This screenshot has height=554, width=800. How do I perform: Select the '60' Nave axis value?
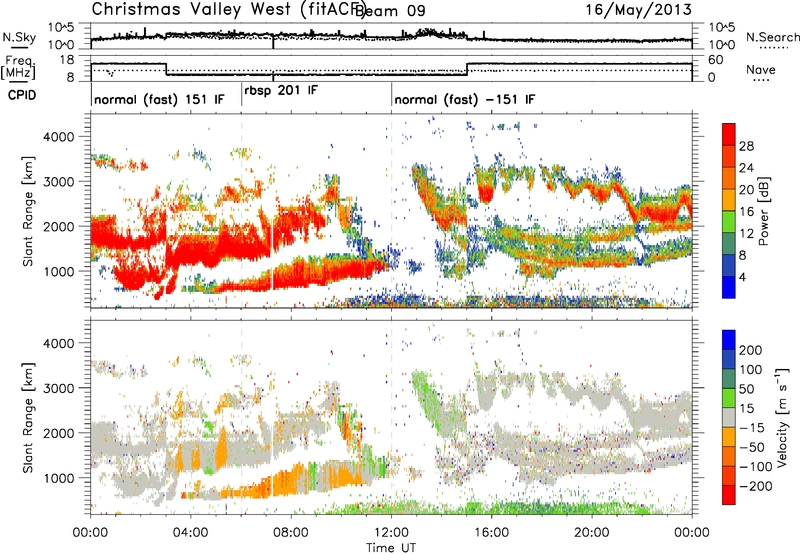tap(716, 60)
